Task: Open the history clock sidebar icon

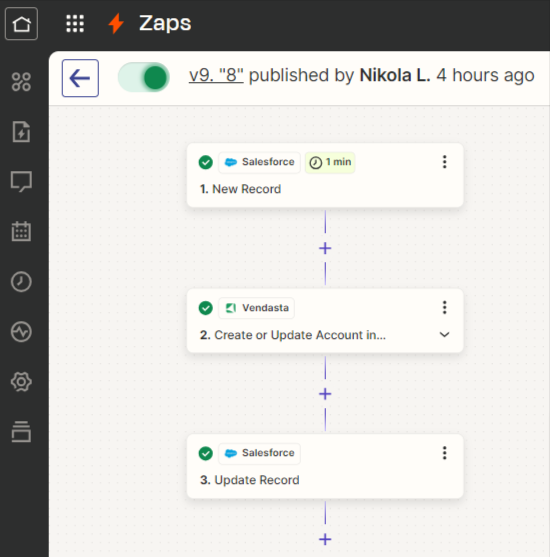Action: coord(21,282)
